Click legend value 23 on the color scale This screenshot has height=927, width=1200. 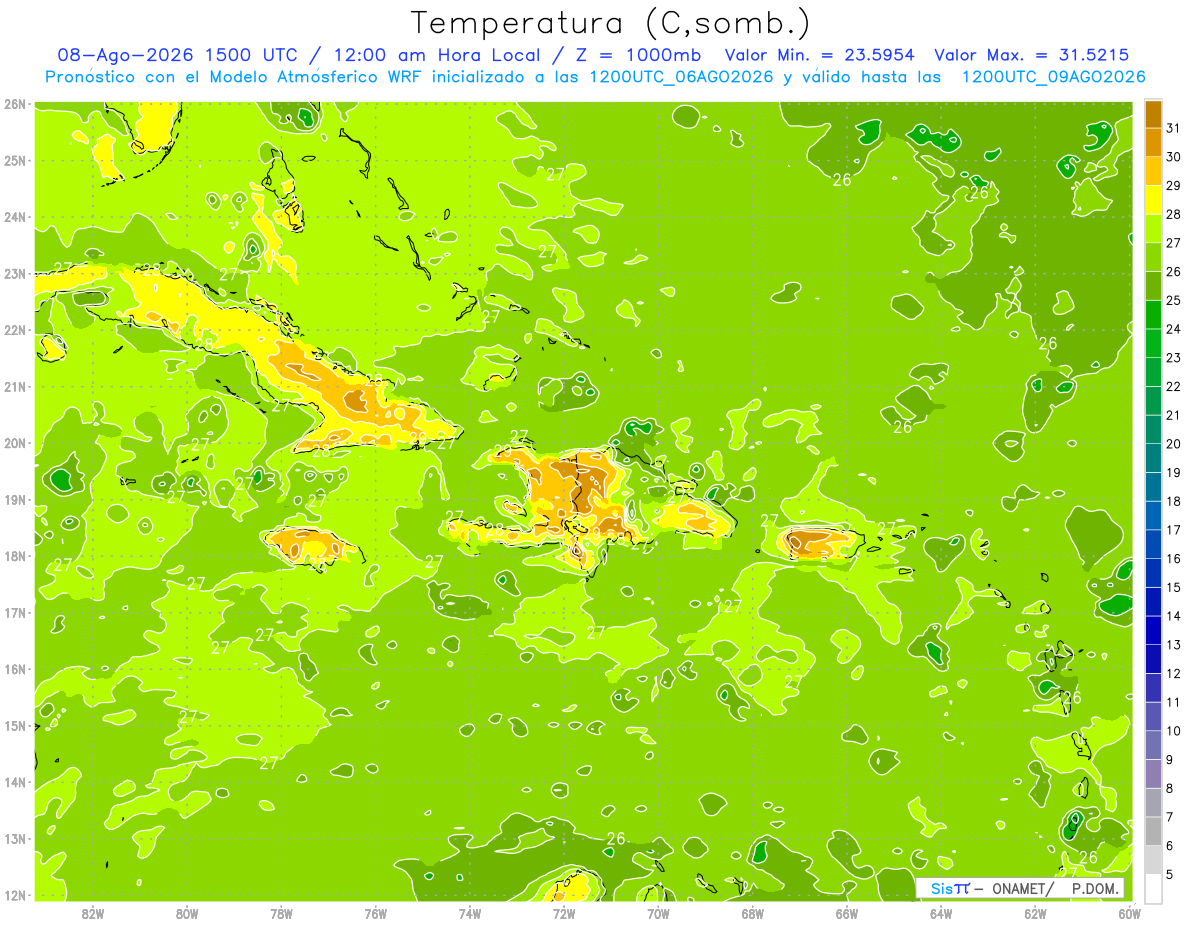(1173, 358)
